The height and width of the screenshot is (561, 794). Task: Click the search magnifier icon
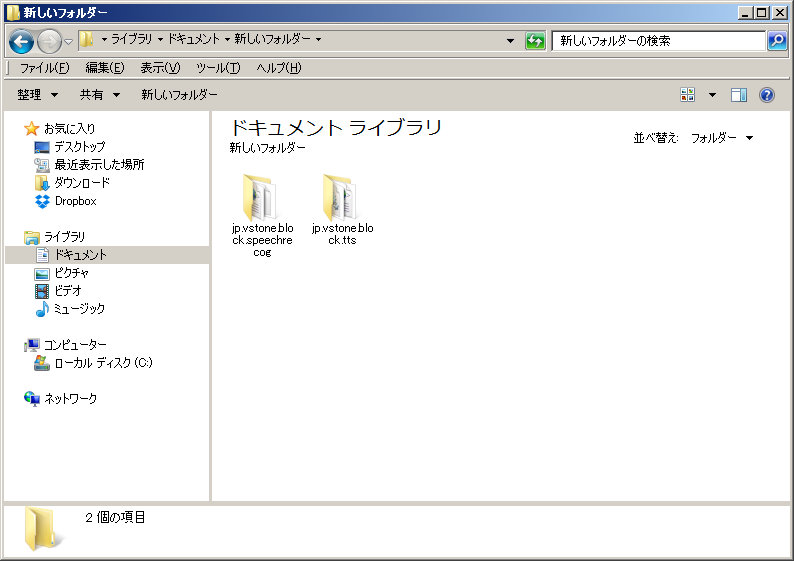(x=777, y=41)
